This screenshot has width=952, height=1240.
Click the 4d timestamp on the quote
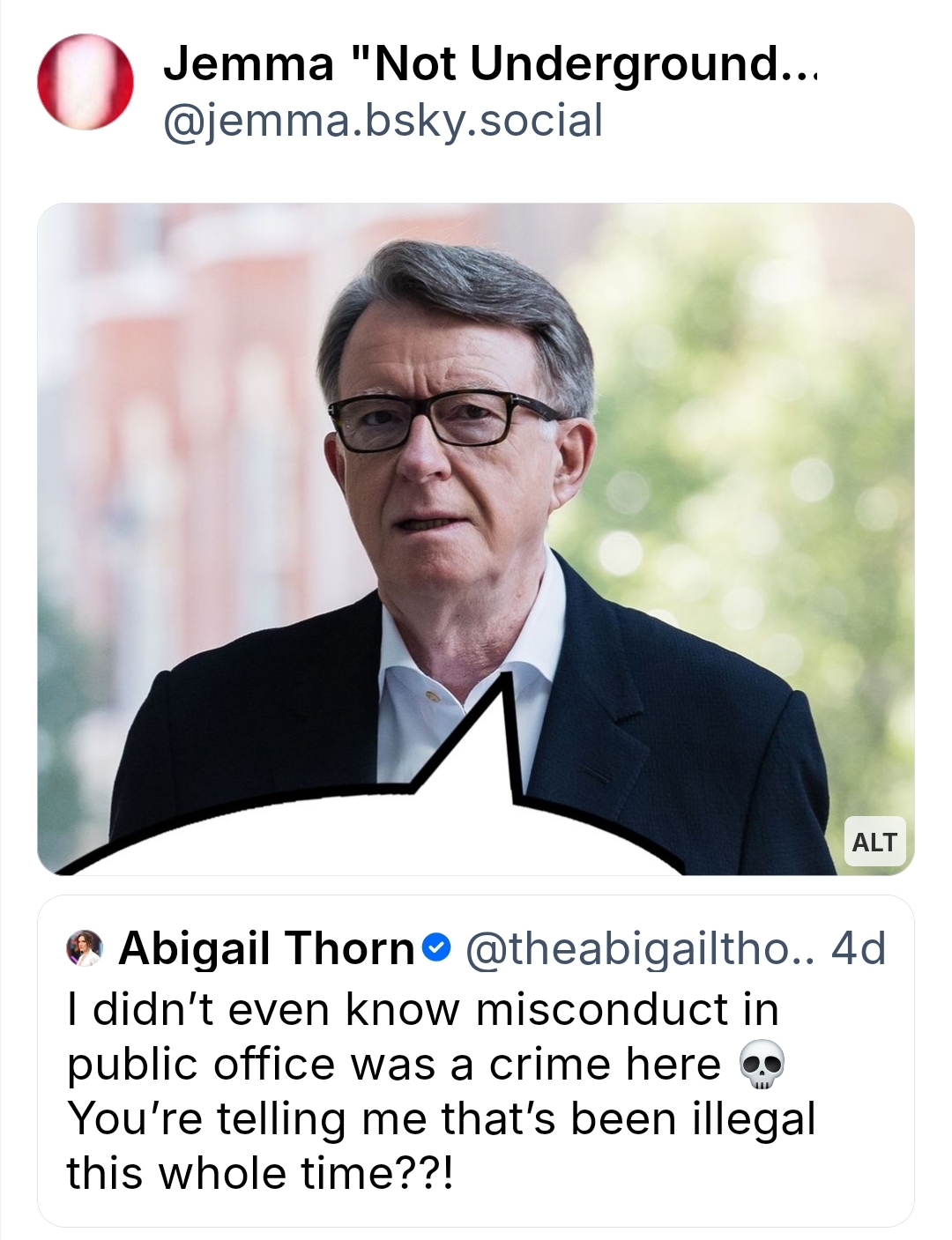(x=858, y=948)
